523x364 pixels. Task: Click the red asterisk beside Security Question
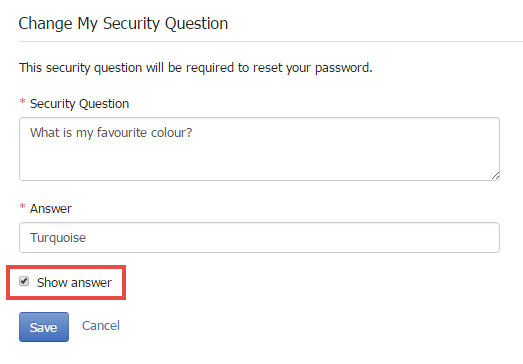[x=22, y=101]
